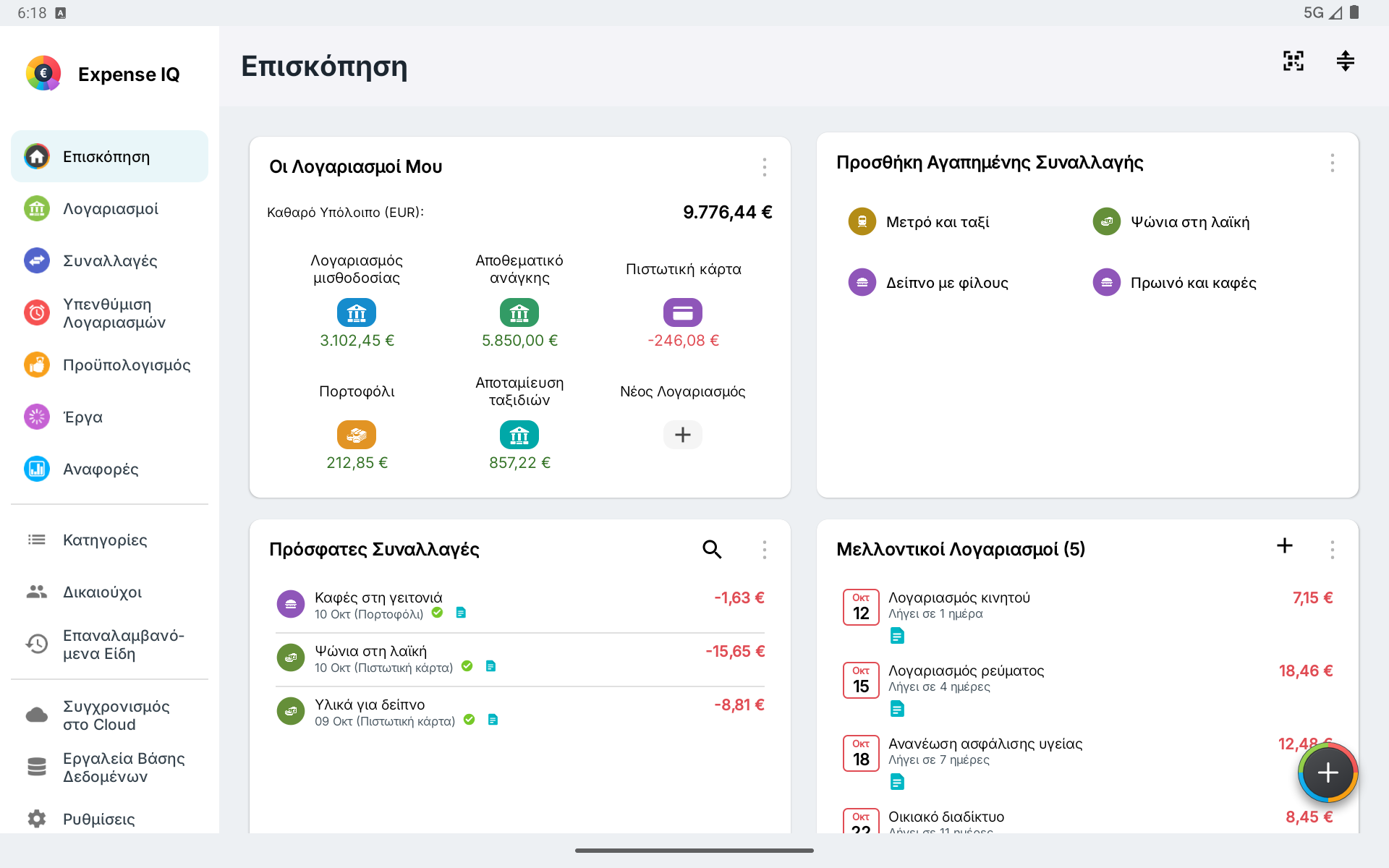1389x868 pixels.
Task: Open options menu for Πρόσφατες Συναλλαγές card
Action: (x=764, y=550)
